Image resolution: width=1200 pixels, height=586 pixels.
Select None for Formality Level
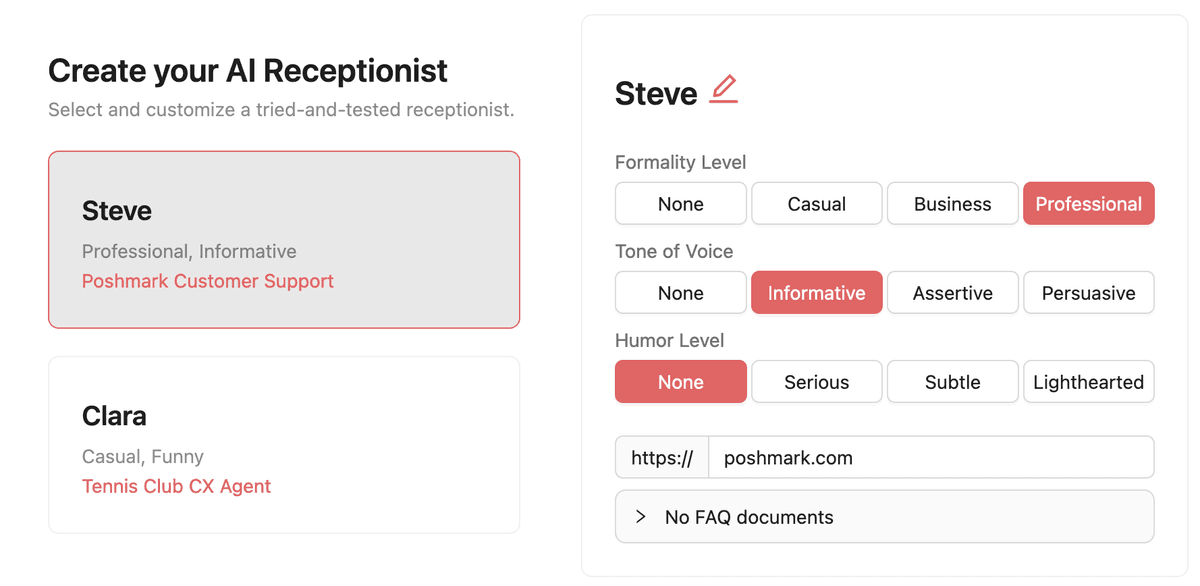pos(680,203)
